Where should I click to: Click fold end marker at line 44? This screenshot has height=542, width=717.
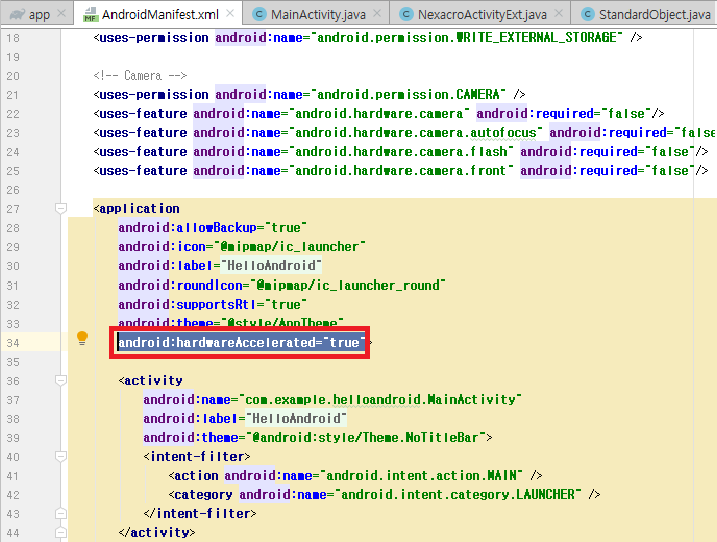pyautogui.click(x=60, y=532)
